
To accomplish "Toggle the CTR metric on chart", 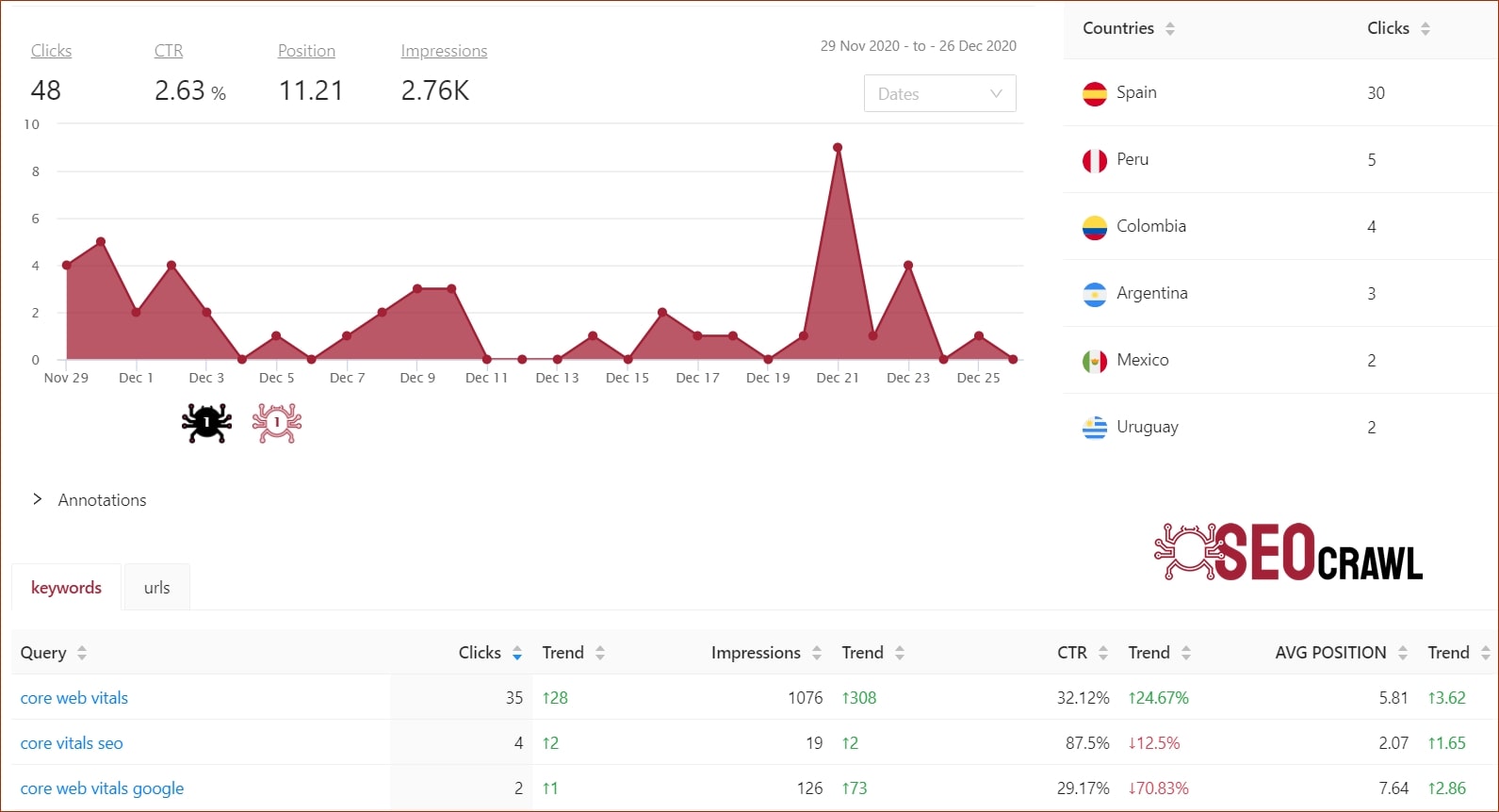I will pyautogui.click(x=169, y=51).
